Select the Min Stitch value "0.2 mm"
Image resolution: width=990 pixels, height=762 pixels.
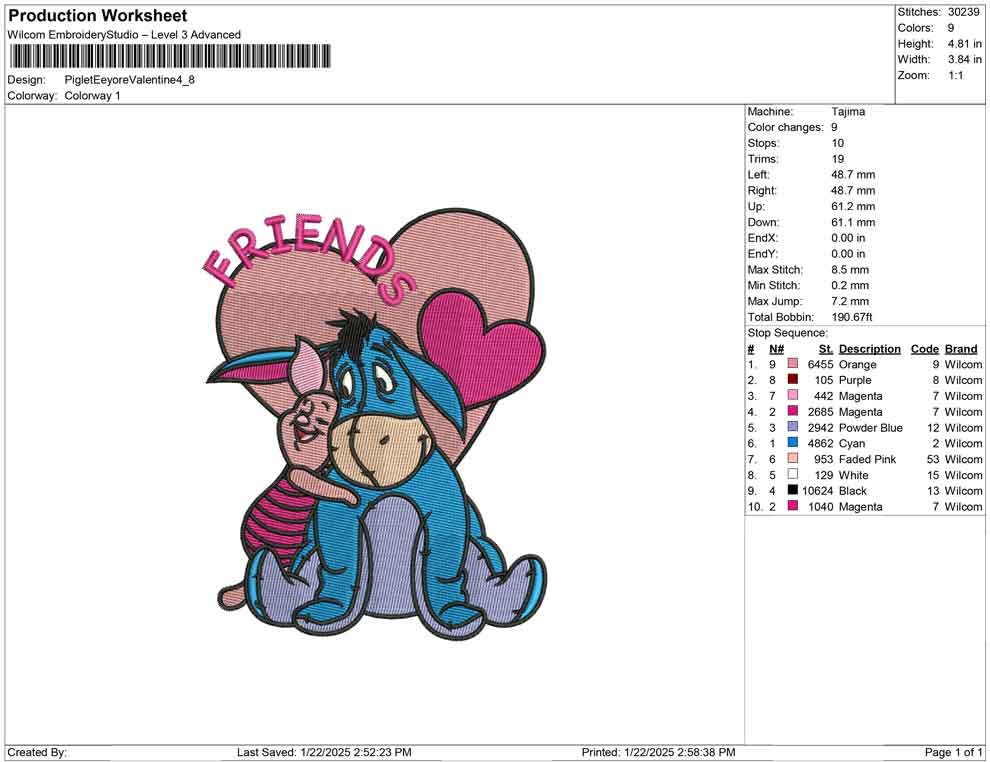[850, 285]
